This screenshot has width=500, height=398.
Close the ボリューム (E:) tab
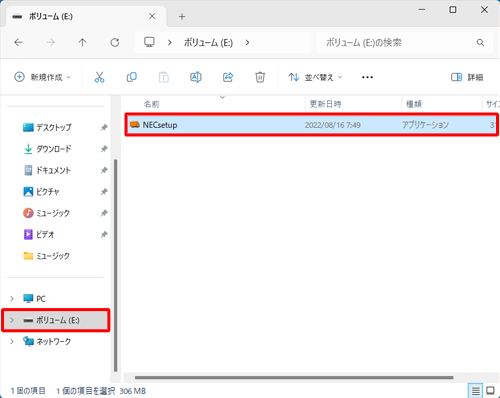[x=152, y=16]
